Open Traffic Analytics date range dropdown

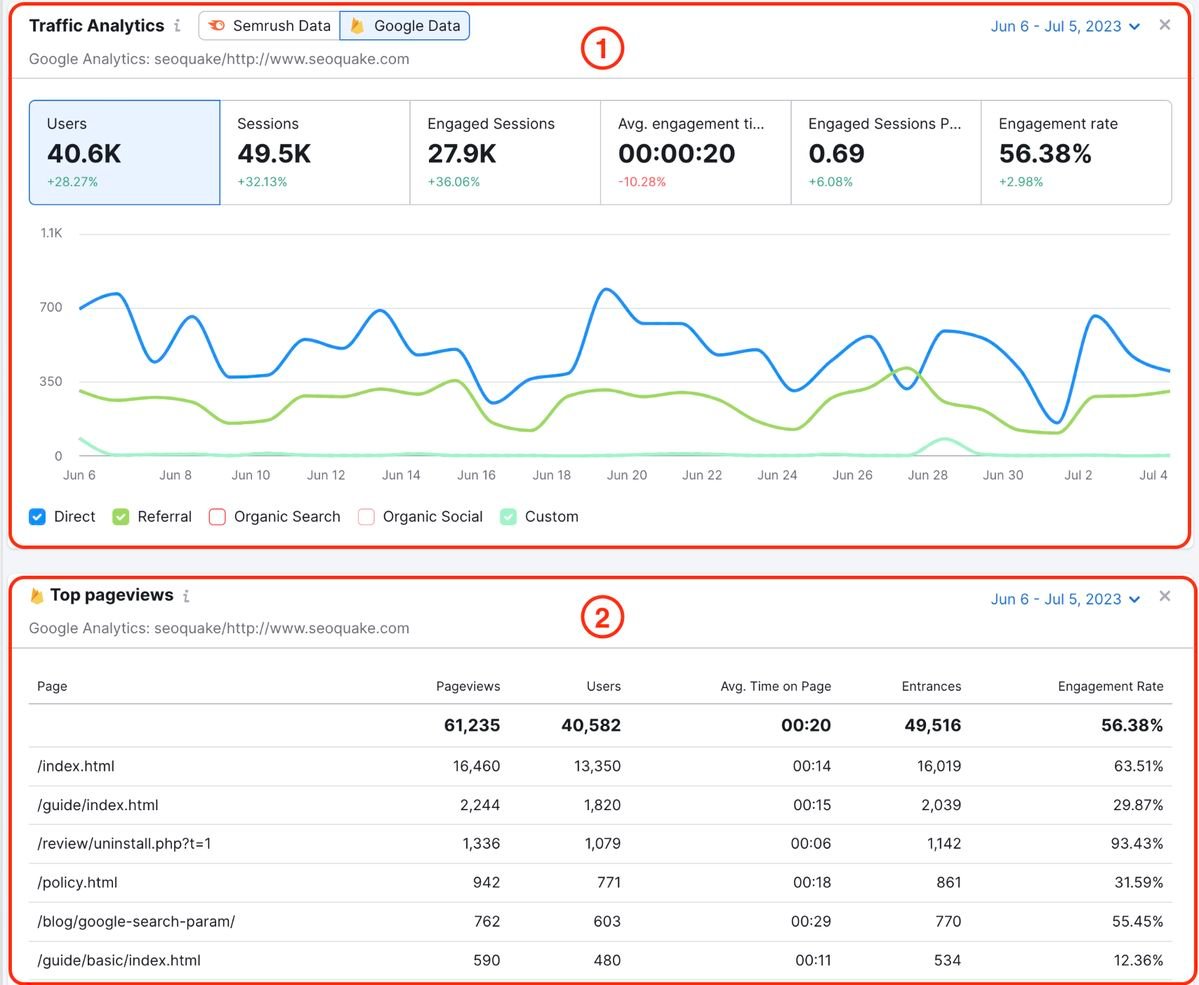point(1065,26)
